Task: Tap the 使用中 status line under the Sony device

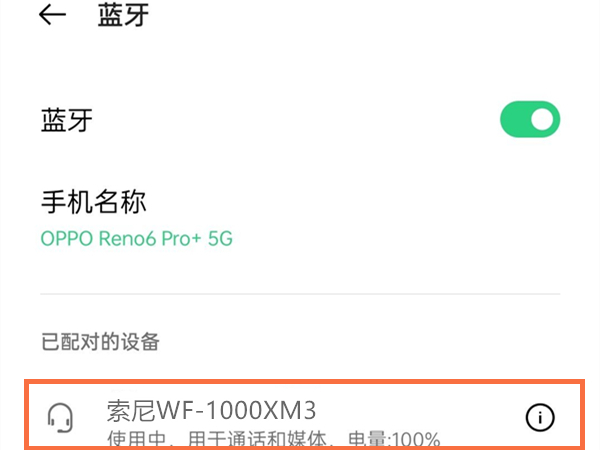Action: (137, 440)
